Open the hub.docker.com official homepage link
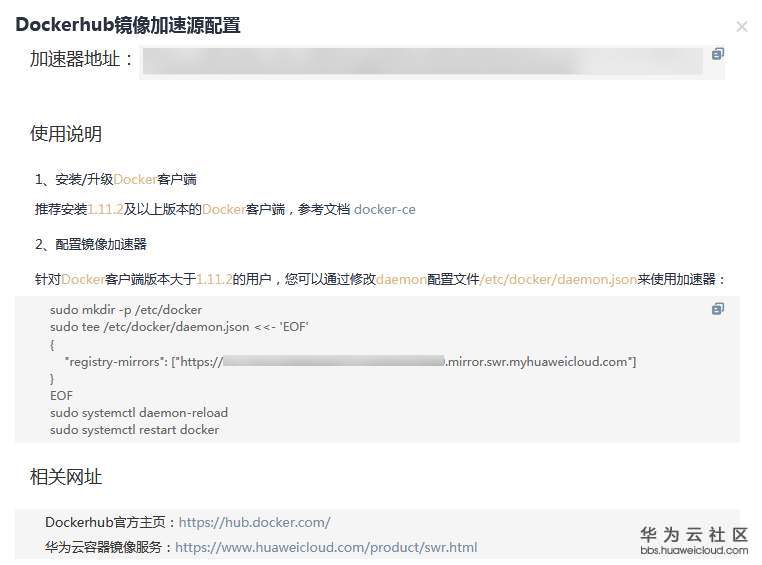Image resolution: width=762 pixels, height=565 pixels. 254,522
